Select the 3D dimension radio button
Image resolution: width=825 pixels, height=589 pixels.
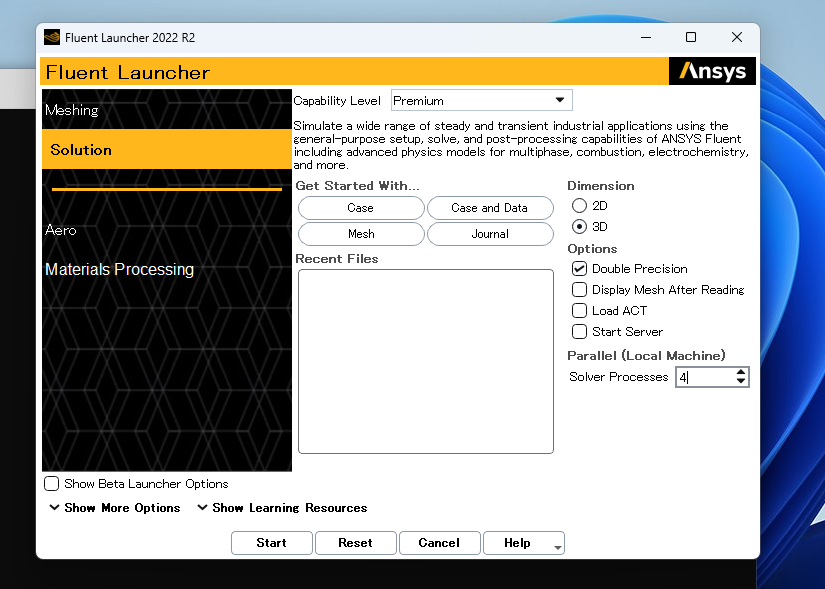click(x=579, y=226)
